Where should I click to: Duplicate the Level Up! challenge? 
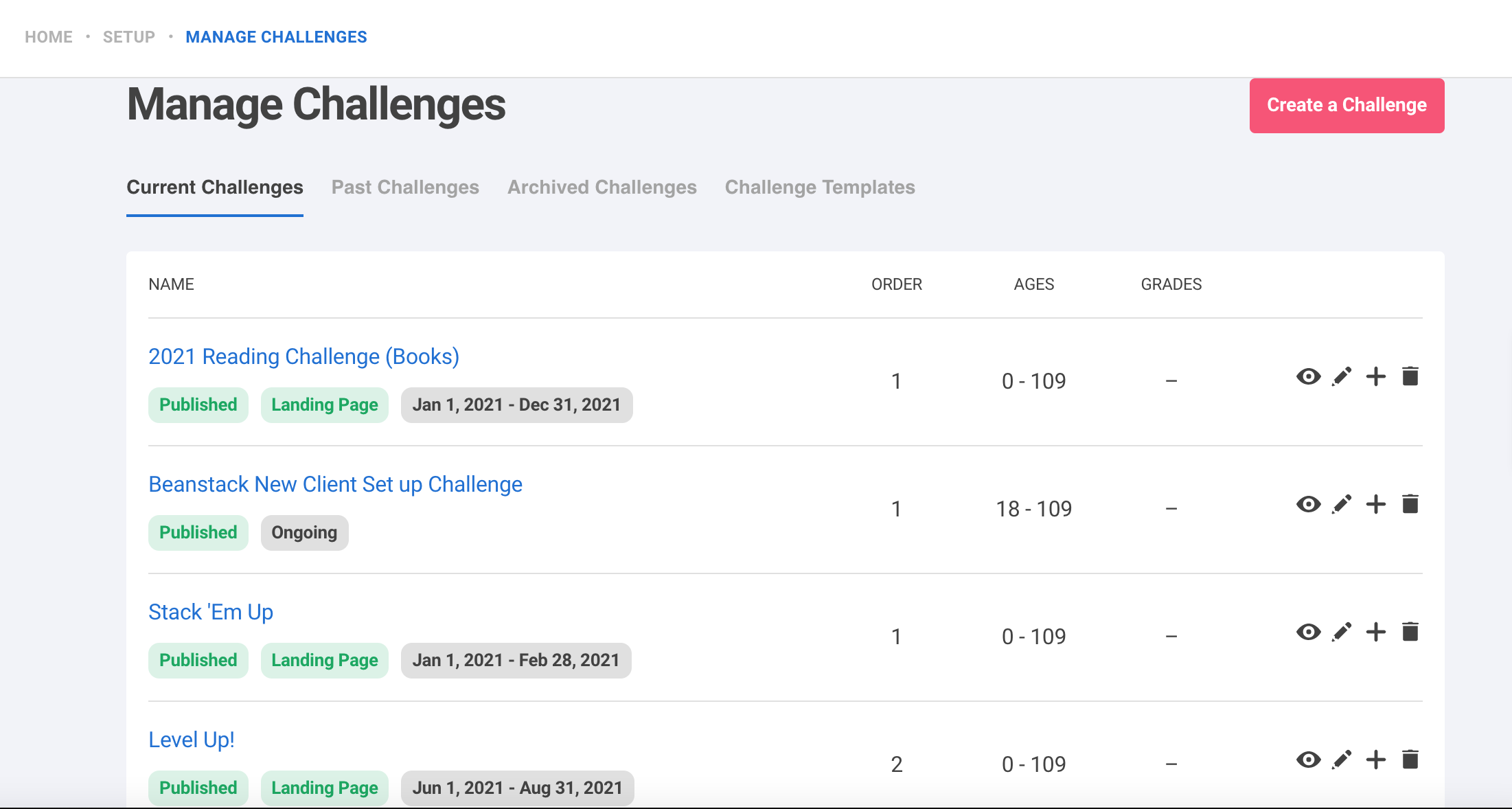(1375, 760)
